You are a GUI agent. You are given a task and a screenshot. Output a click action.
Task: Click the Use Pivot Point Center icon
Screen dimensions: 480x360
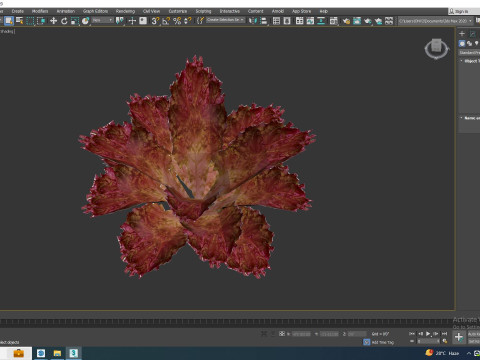tap(119, 21)
